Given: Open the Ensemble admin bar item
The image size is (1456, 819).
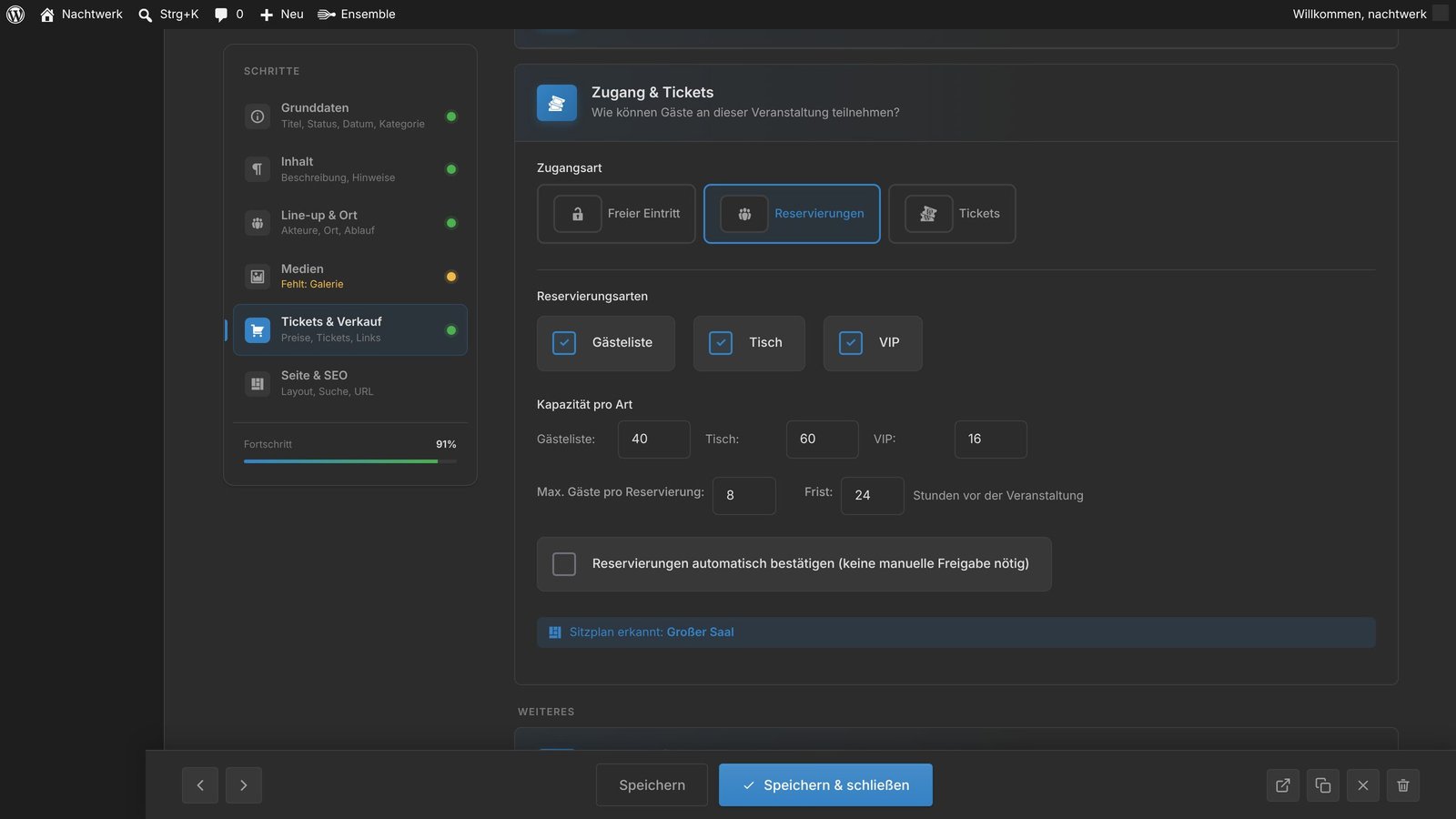Looking at the screenshot, I should pos(357,15).
